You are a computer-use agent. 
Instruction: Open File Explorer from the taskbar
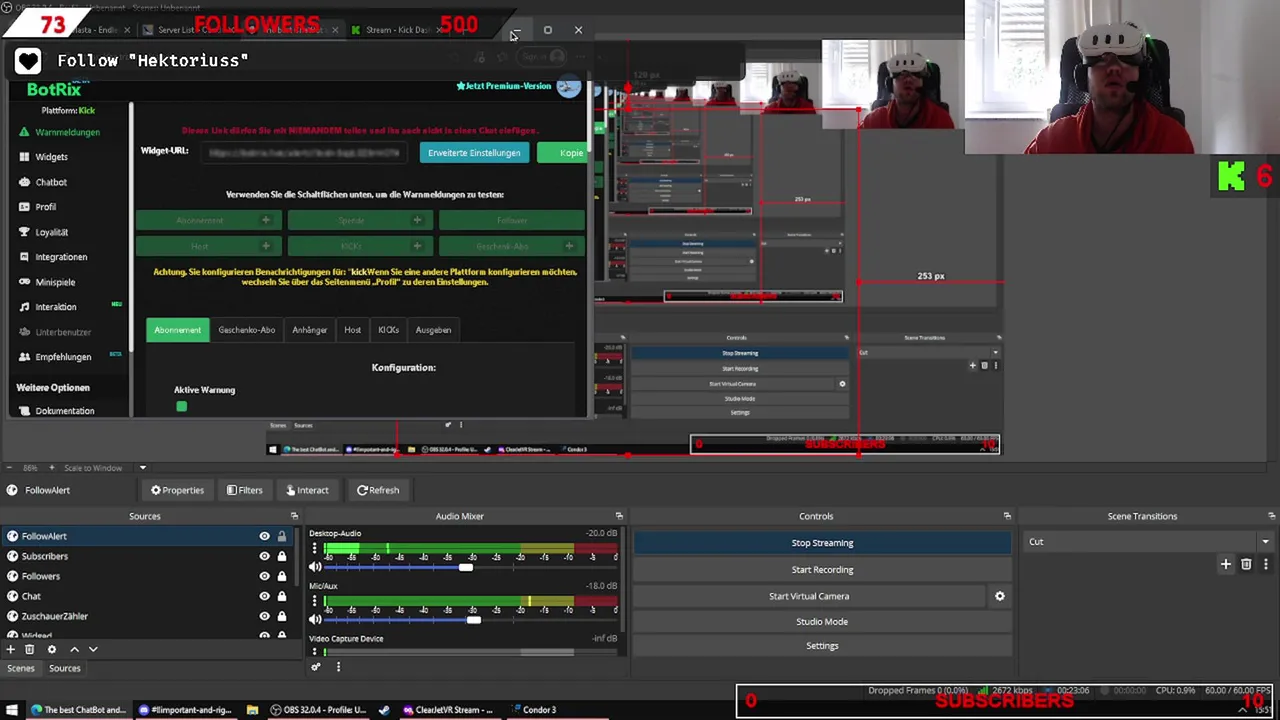[252, 710]
